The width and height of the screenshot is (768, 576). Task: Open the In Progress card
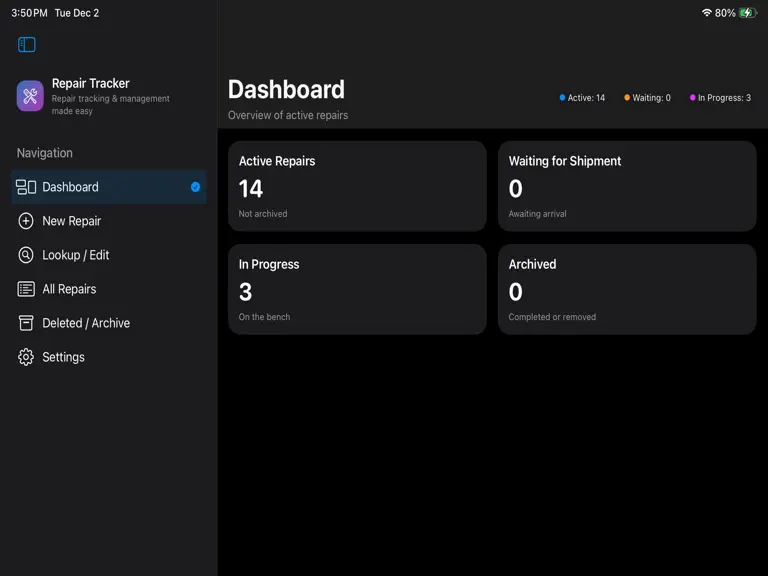[x=357, y=289]
